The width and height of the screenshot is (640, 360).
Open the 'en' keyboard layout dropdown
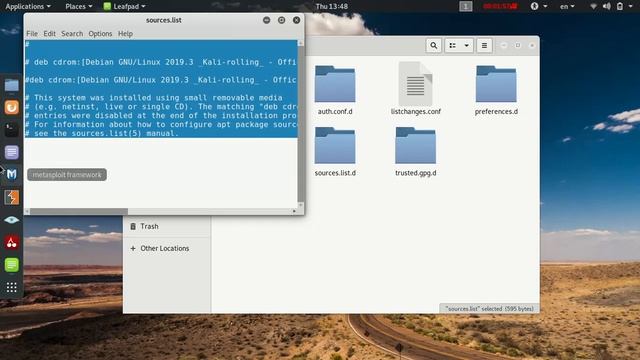click(567, 6)
